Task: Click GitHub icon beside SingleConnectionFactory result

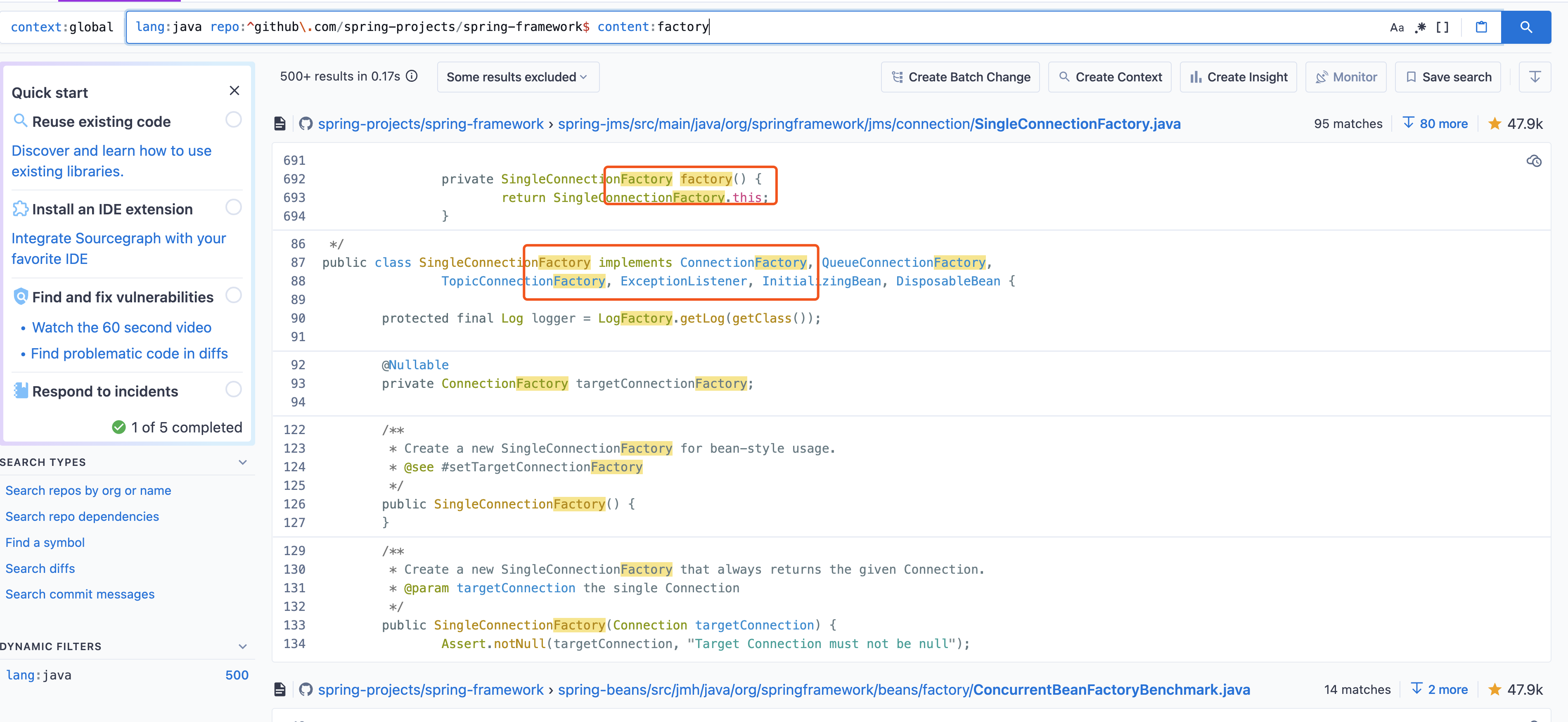Action: [x=306, y=124]
